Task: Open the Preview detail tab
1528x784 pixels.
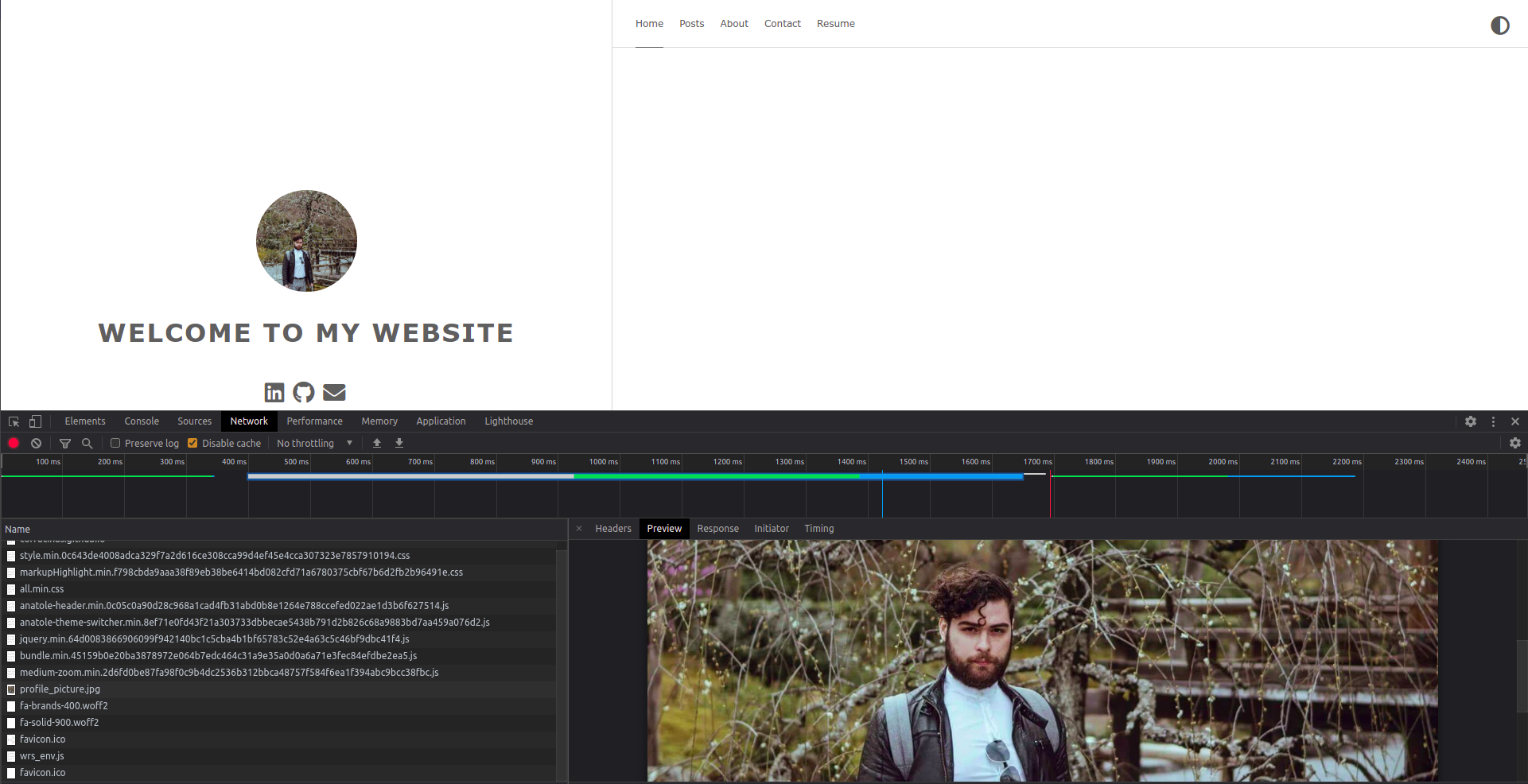Action: (x=664, y=529)
